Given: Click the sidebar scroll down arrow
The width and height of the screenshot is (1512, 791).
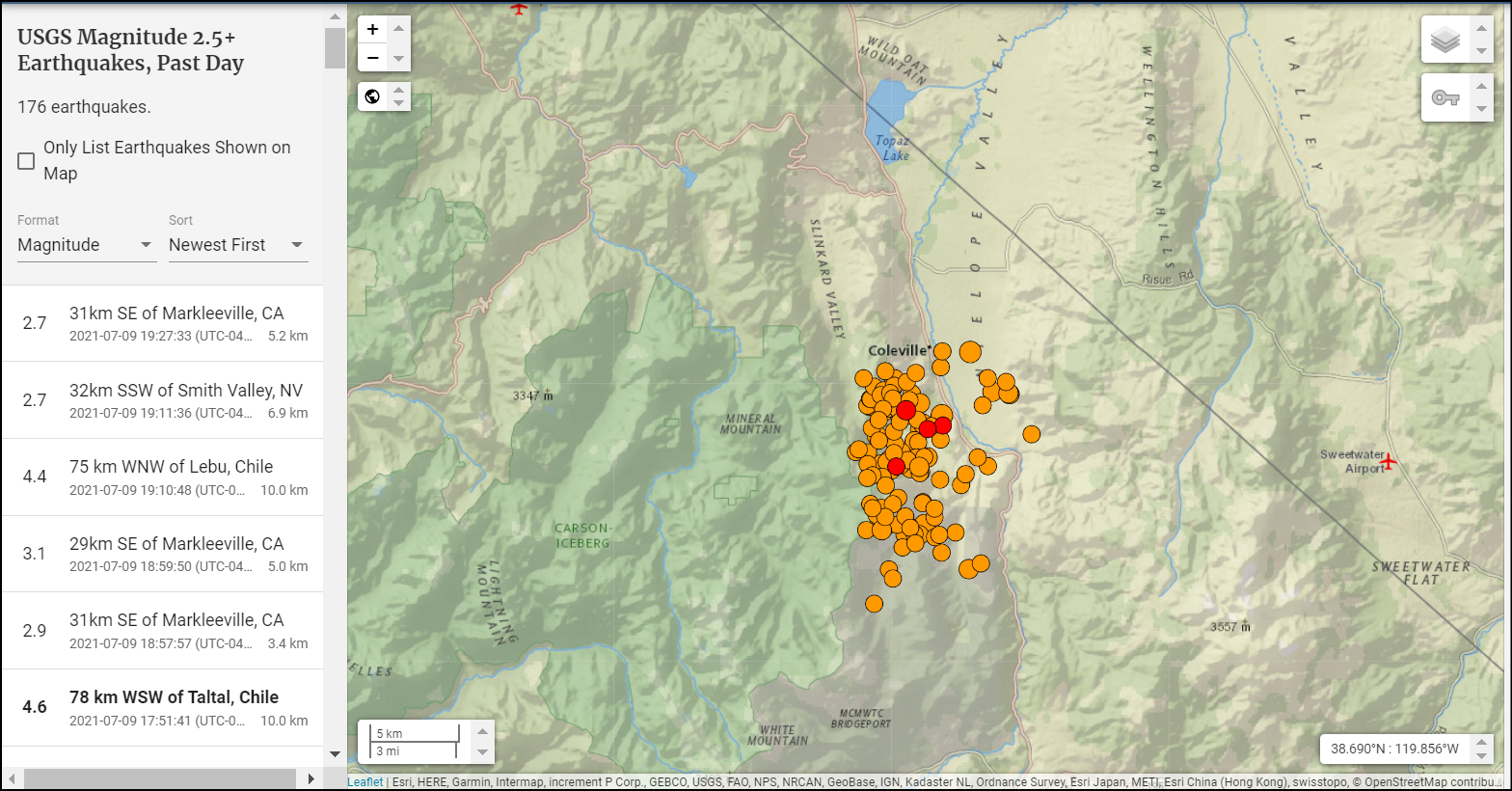Looking at the screenshot, I should pyautogui.click(x=335, y=754).
